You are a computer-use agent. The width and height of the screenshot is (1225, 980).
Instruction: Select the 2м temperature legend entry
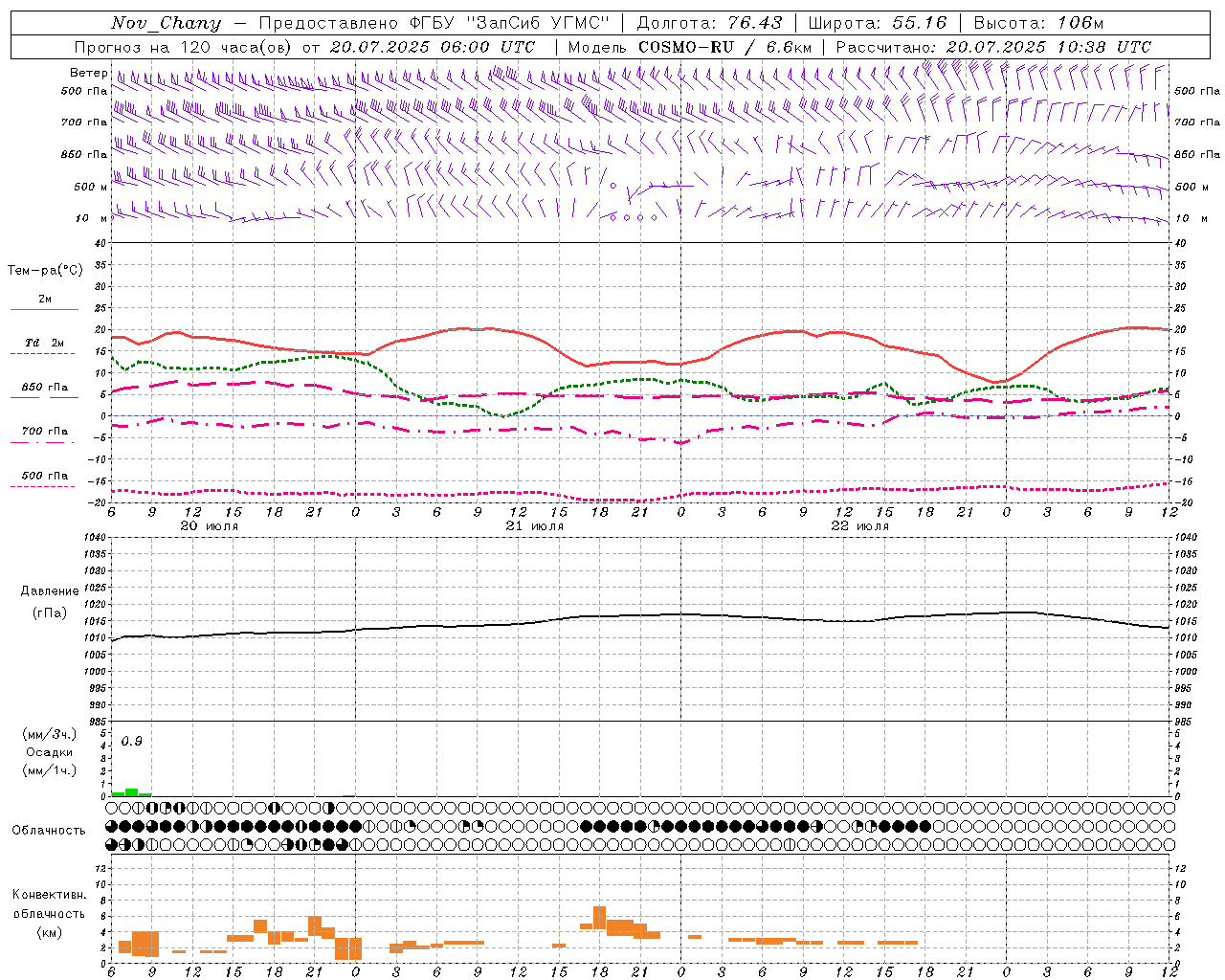(45, 299)
